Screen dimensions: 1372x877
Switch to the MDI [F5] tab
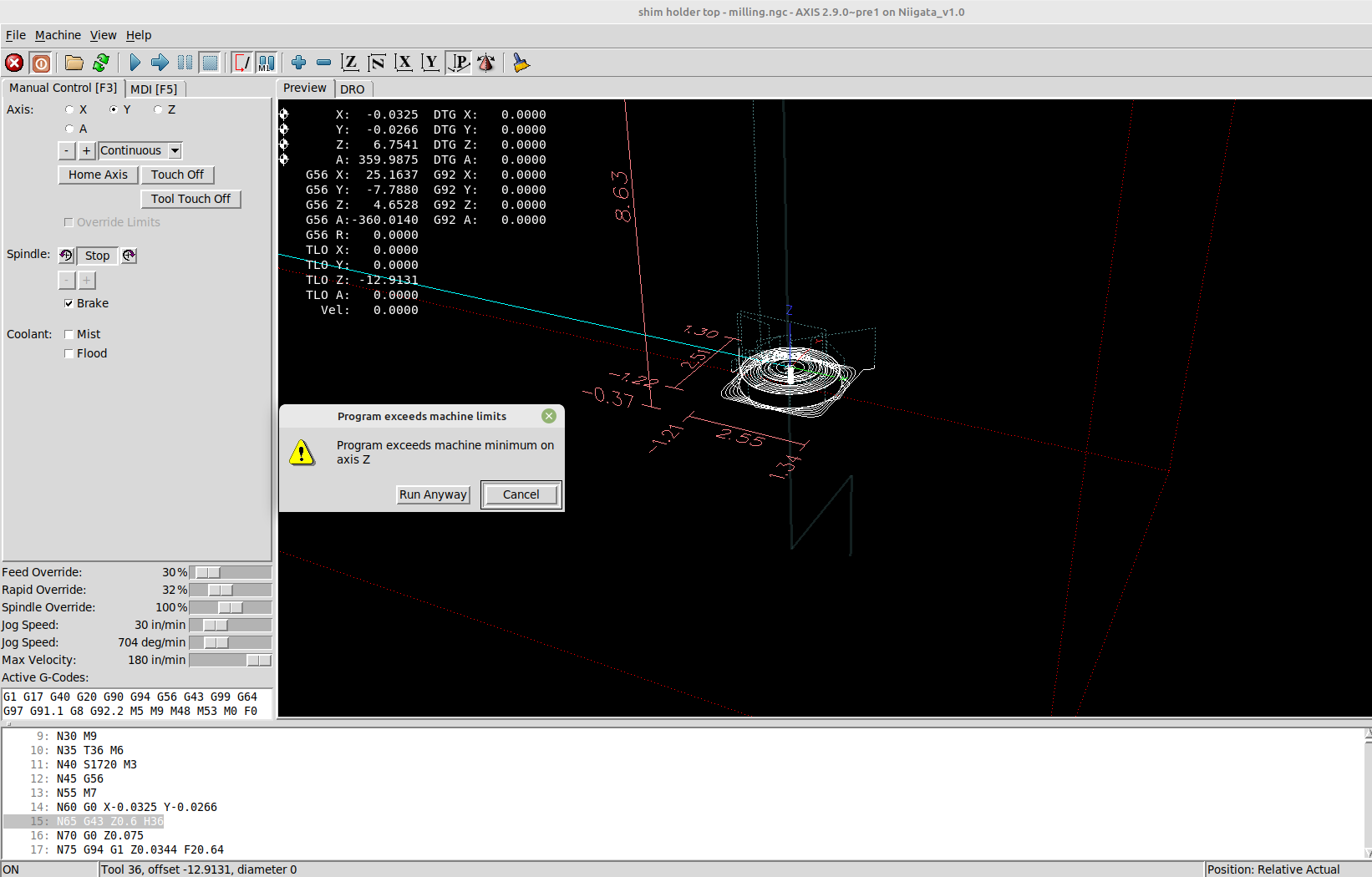[154, 89]
